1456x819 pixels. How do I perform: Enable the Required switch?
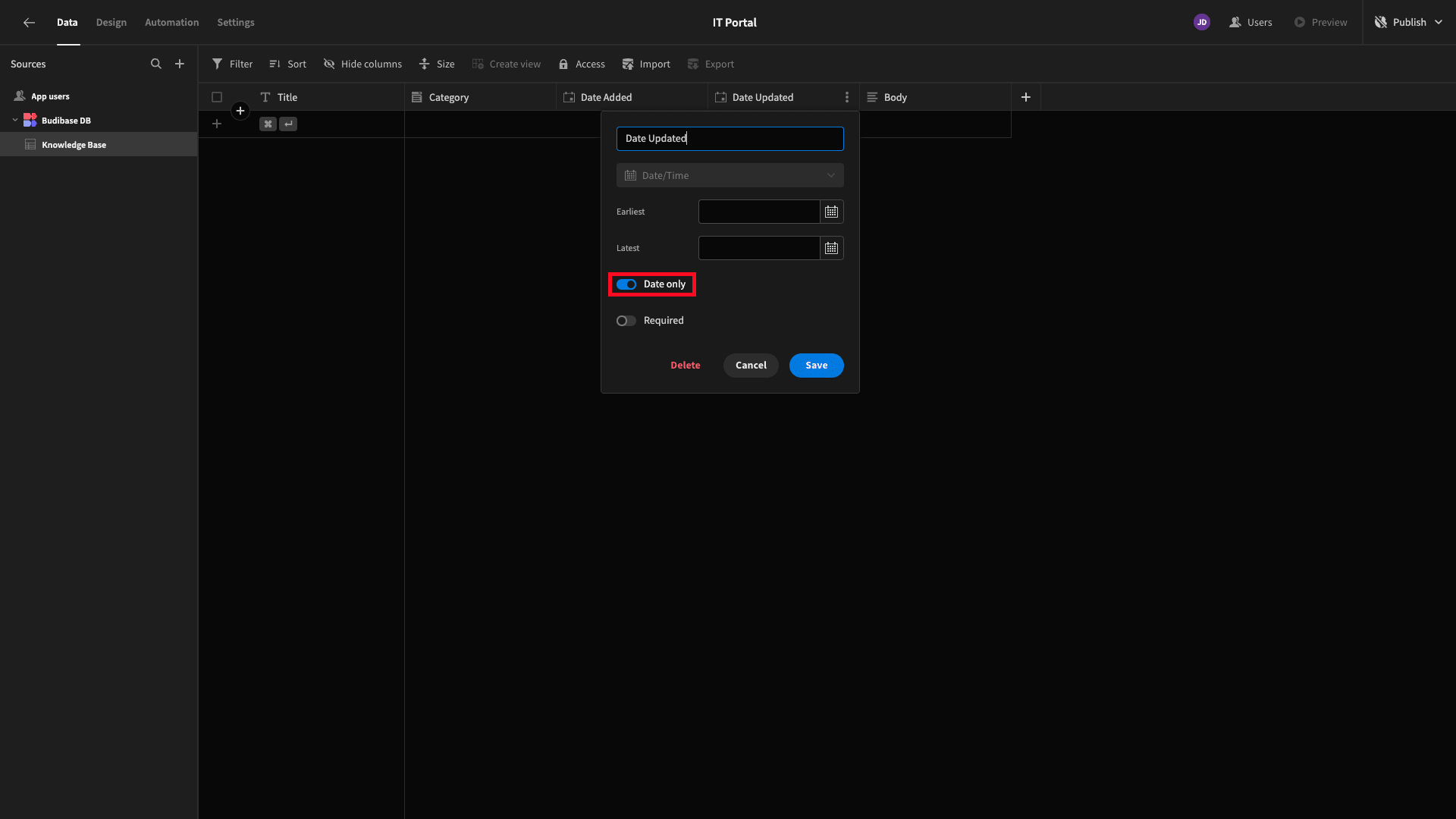[x=626, y=321]
